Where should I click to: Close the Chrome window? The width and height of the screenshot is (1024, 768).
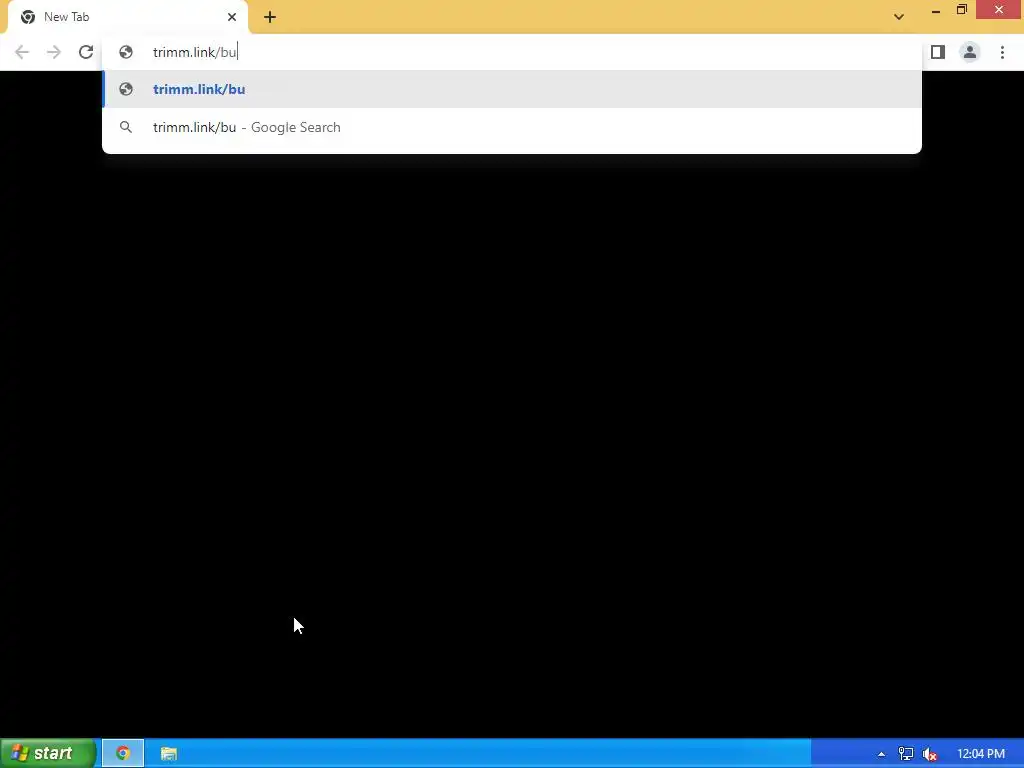pyautogui.click(x=999, y=10)
